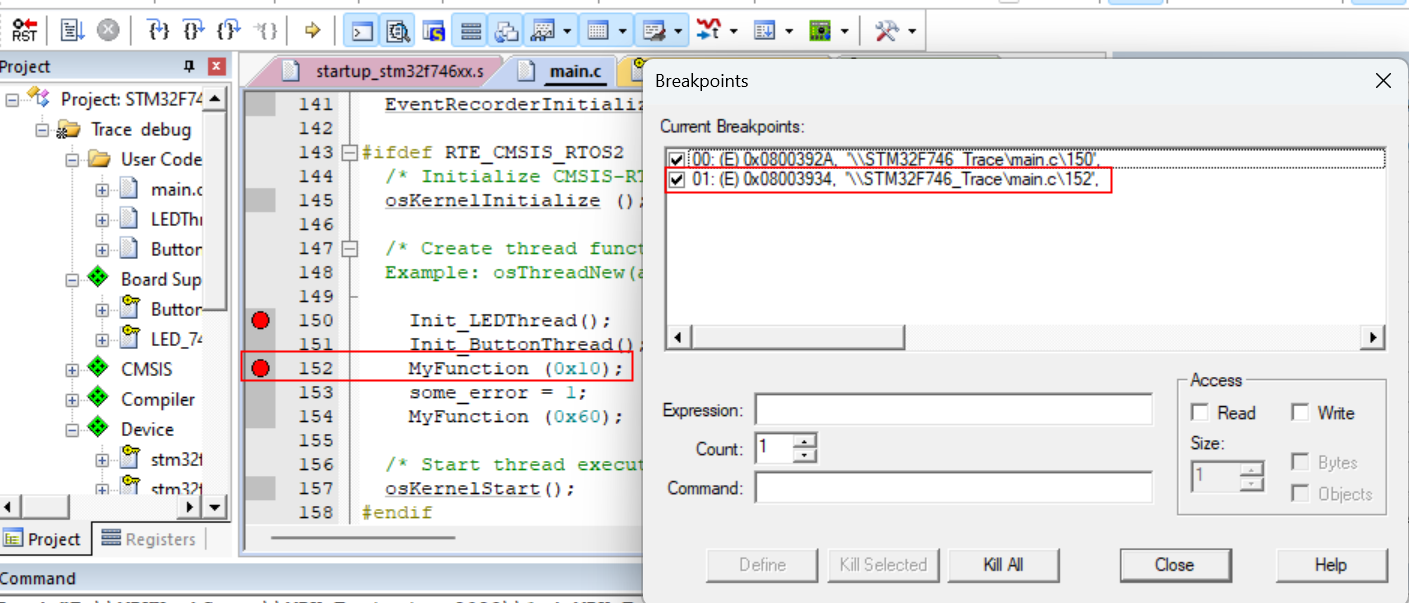Viewport: 1409px width, 603px height.
Task: Click the RST reset CPU icon
Action: click(x=27, y=30)
